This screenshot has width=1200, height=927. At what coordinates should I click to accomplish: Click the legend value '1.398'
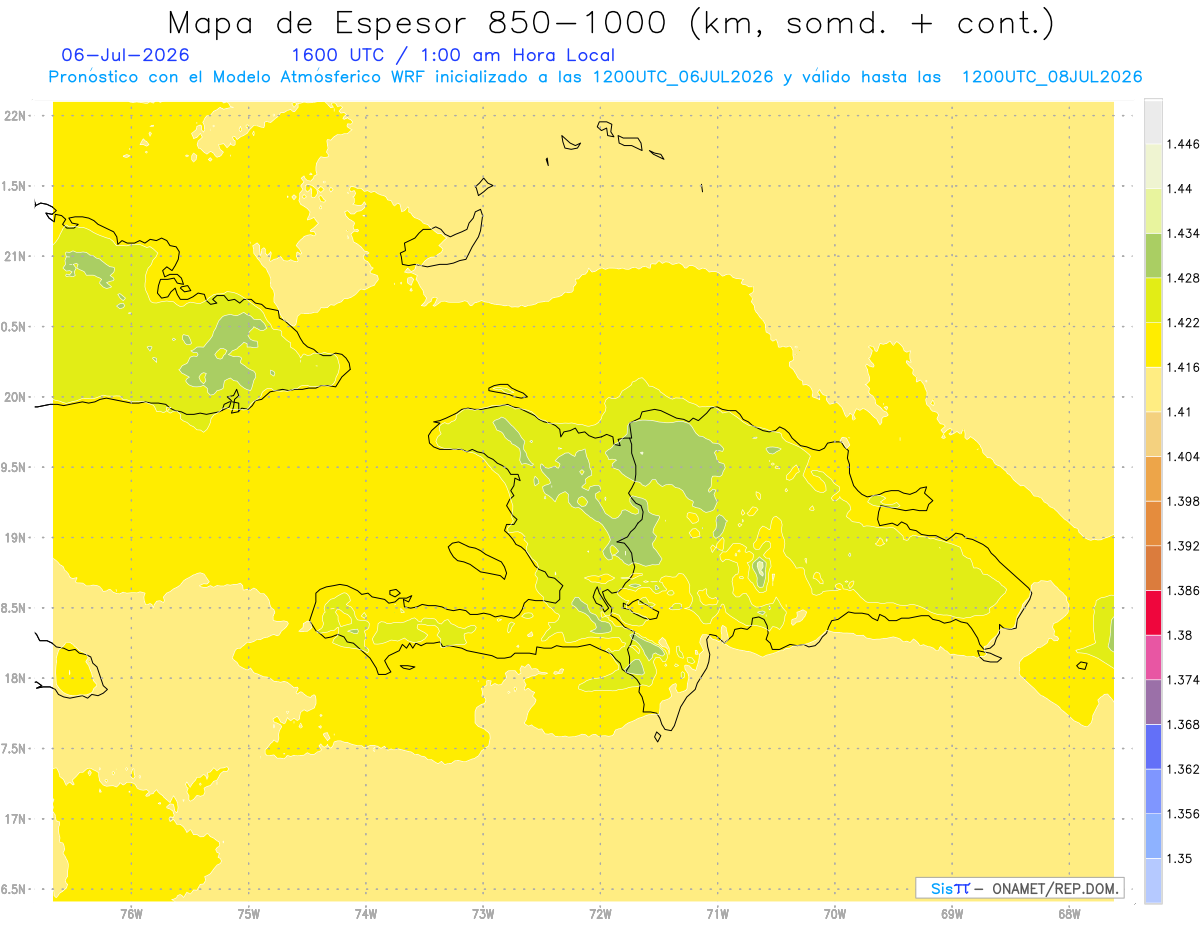pos(1183,501)
